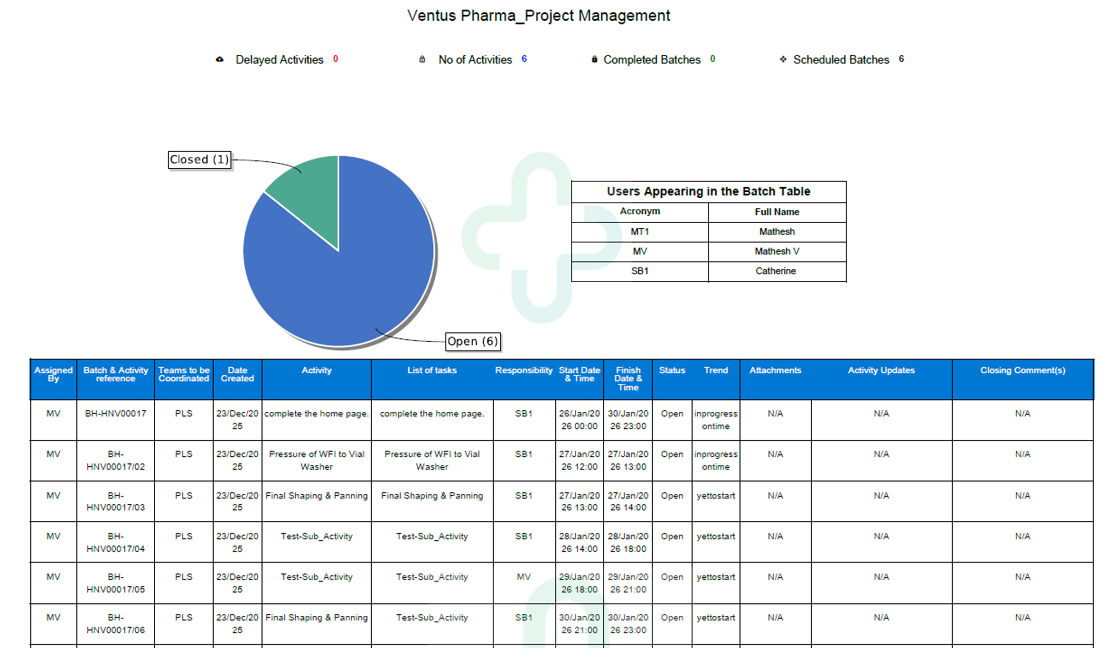
Task: Click the icon beside Delayed Activities
Action: (x=220, y=60)
